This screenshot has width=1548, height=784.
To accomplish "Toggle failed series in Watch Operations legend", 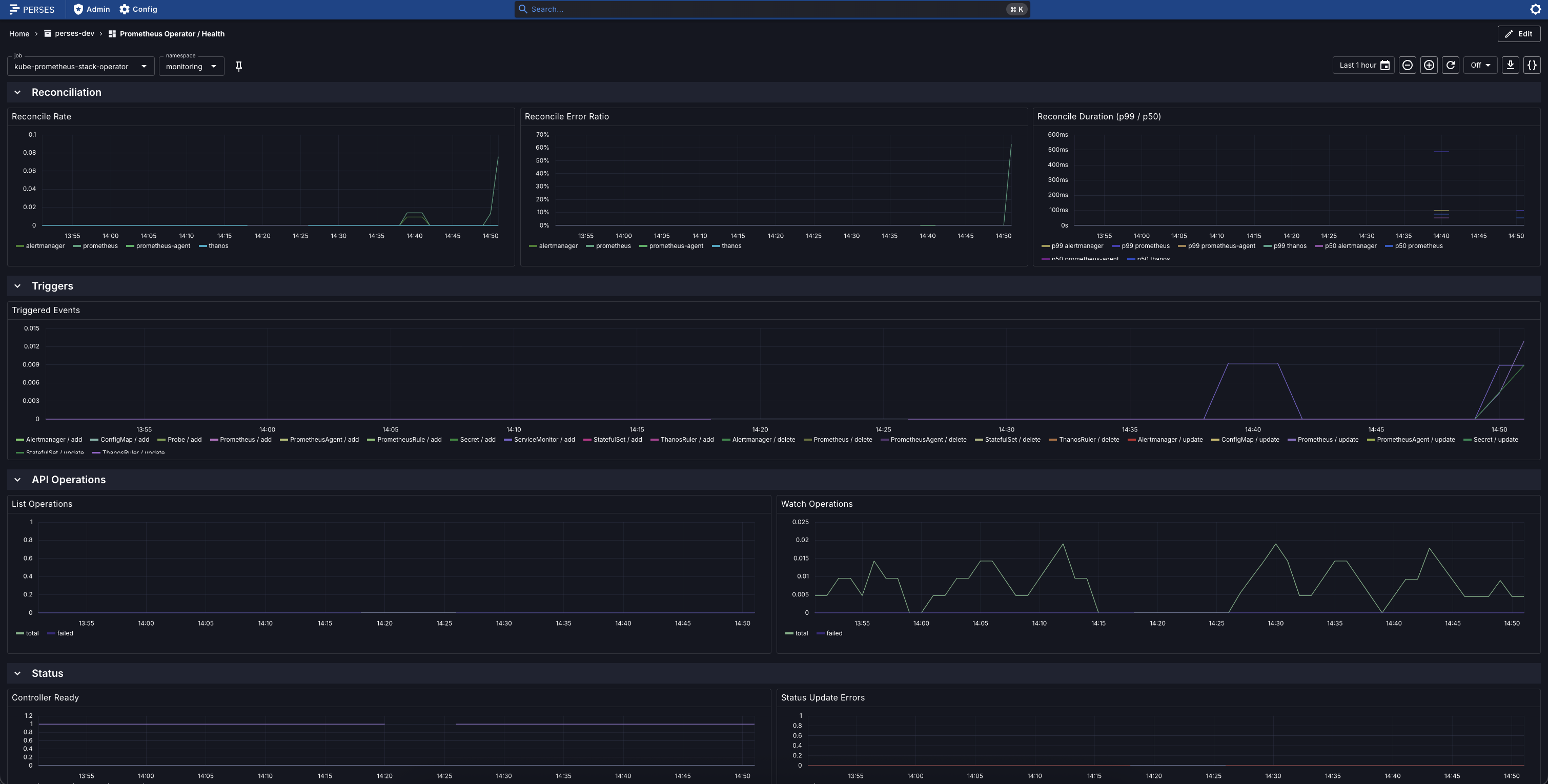I will [x=829, y=633].
